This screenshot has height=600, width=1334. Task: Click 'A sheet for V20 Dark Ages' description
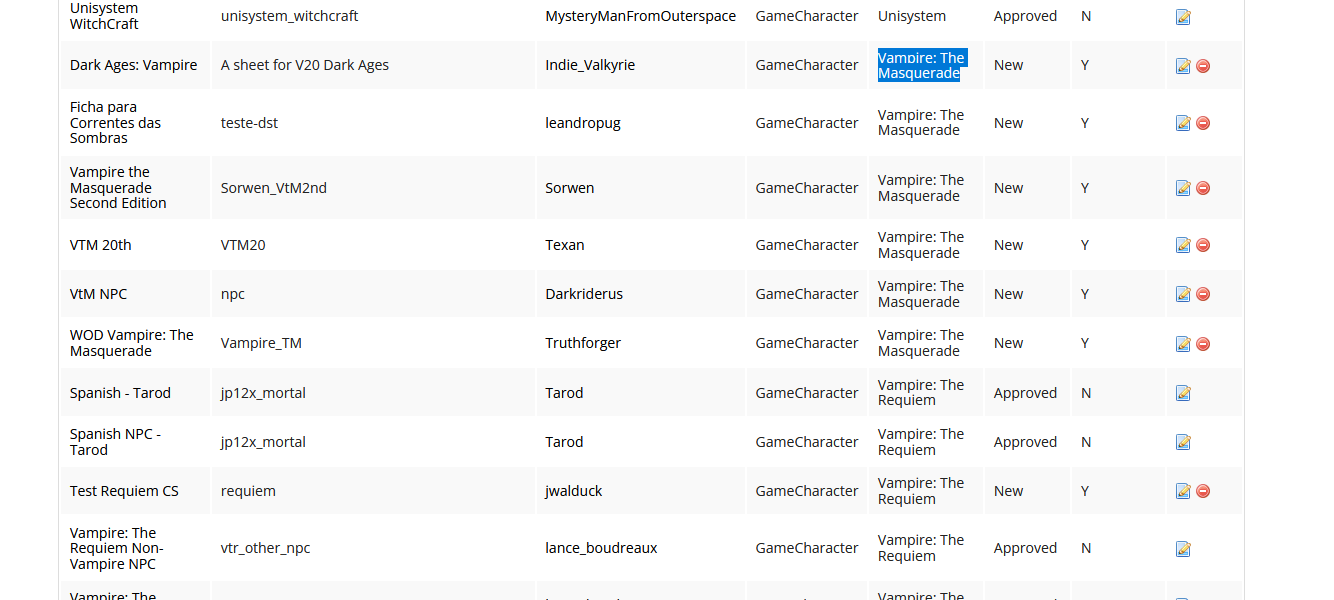tap(305, 65)
